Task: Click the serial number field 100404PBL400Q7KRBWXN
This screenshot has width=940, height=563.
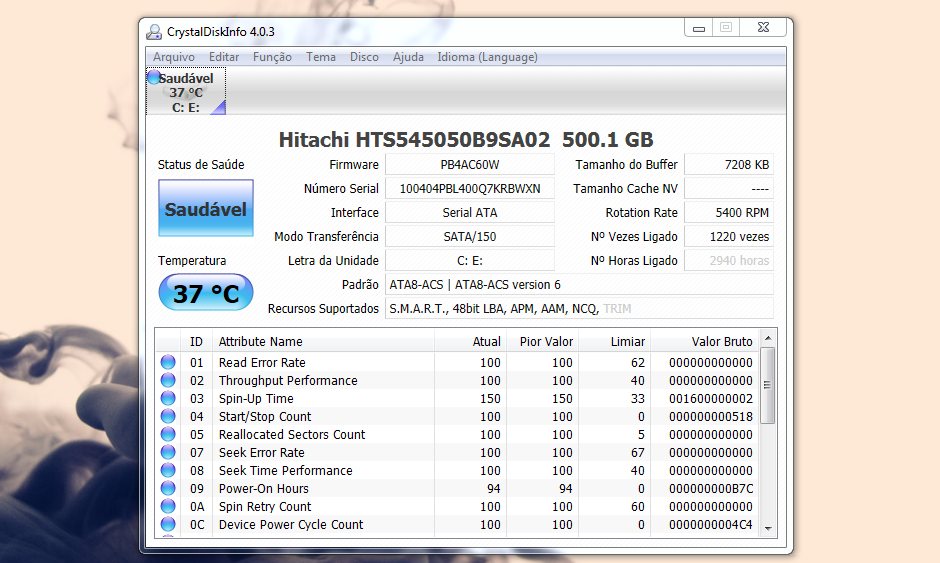Action: [x=470, y=189]
